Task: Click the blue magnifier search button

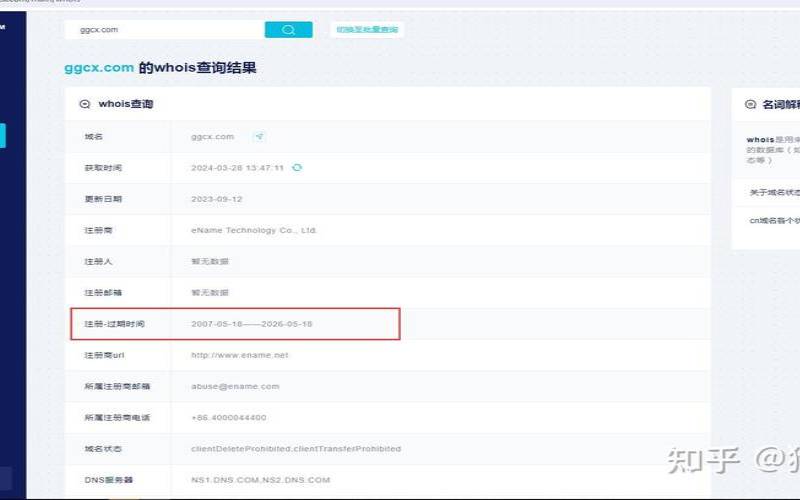Action: [288, 30]
